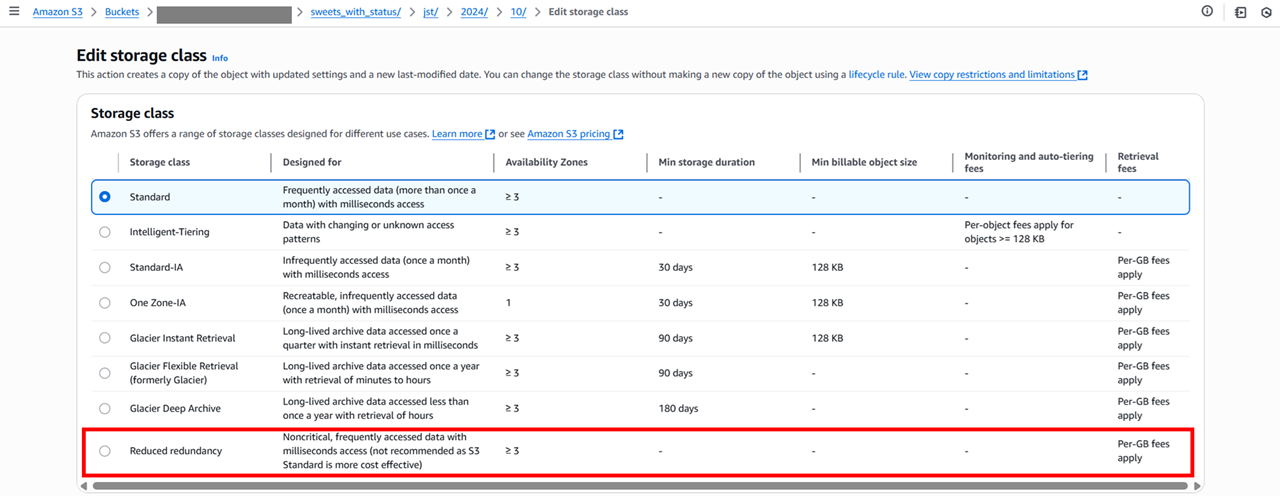The width and height of the screenshot is (1280, 496).
Task: Click One Zone-IA availability zones value '1'
Action: pos(509,302)
